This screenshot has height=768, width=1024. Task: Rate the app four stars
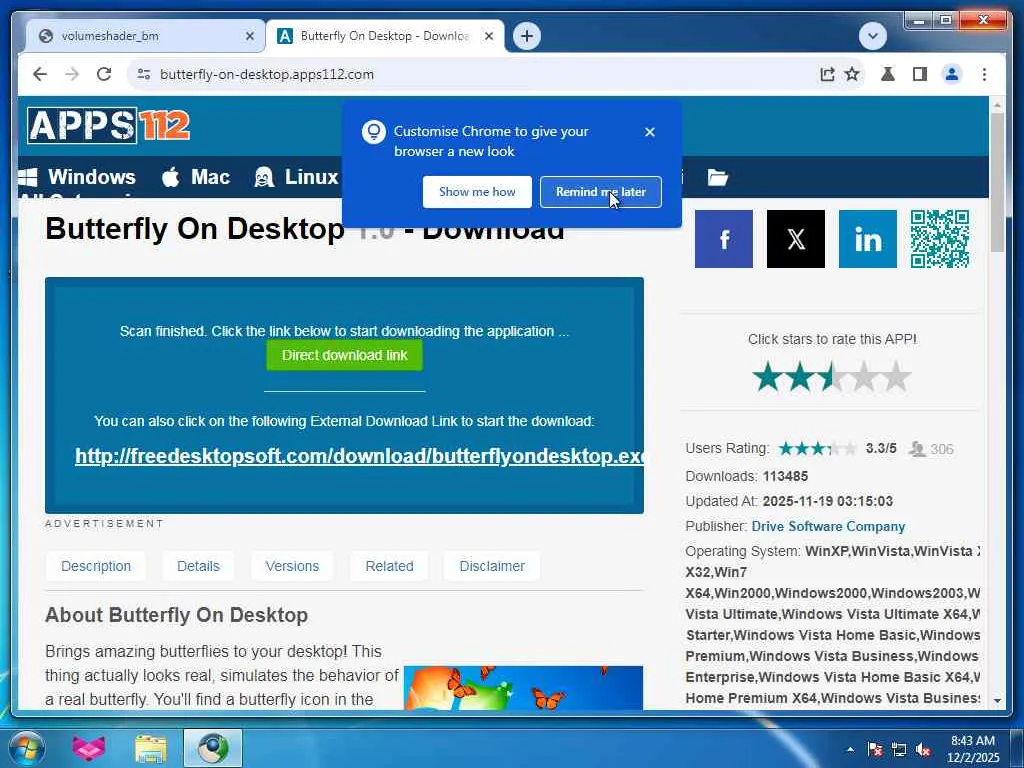pos(864,377)
